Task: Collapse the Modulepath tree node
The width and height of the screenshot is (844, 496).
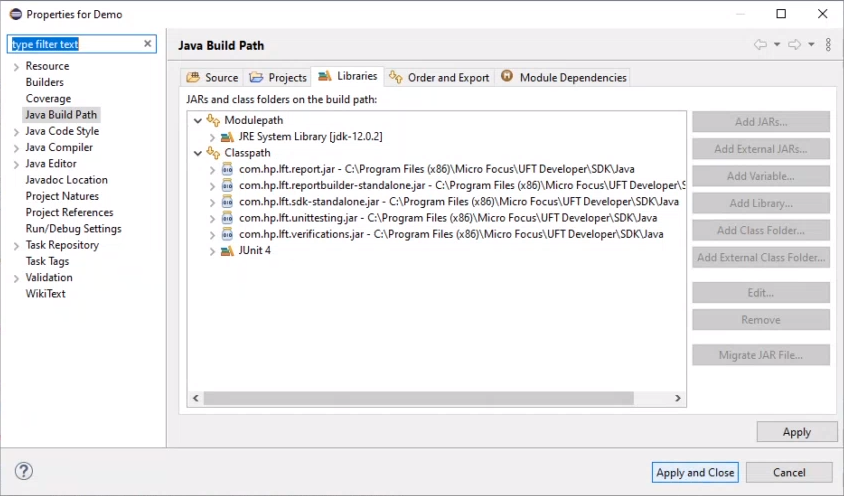Action: pyautogui.click(x=197, y=120)
